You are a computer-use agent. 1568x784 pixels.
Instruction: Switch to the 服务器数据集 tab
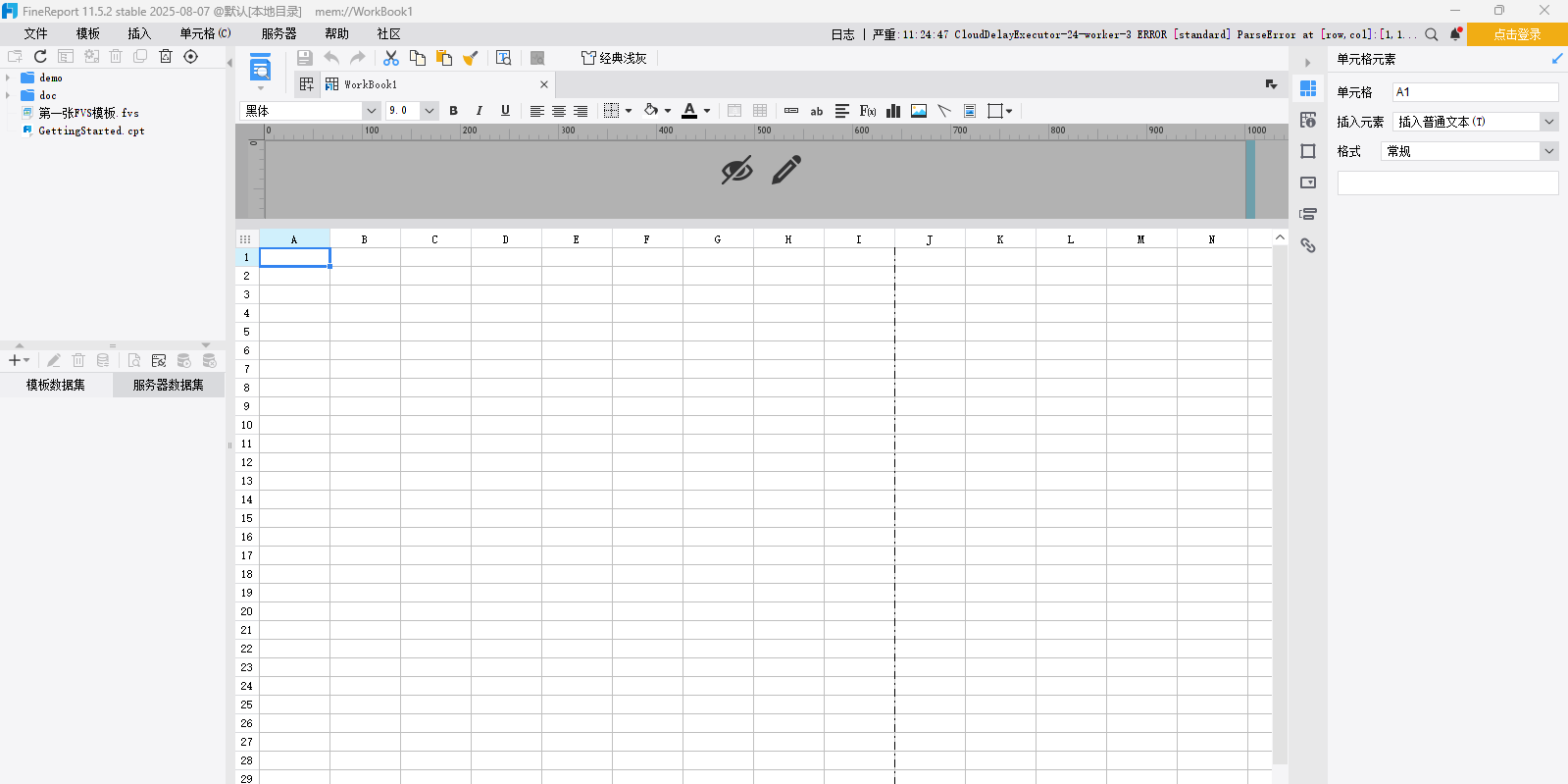point(169,385)
